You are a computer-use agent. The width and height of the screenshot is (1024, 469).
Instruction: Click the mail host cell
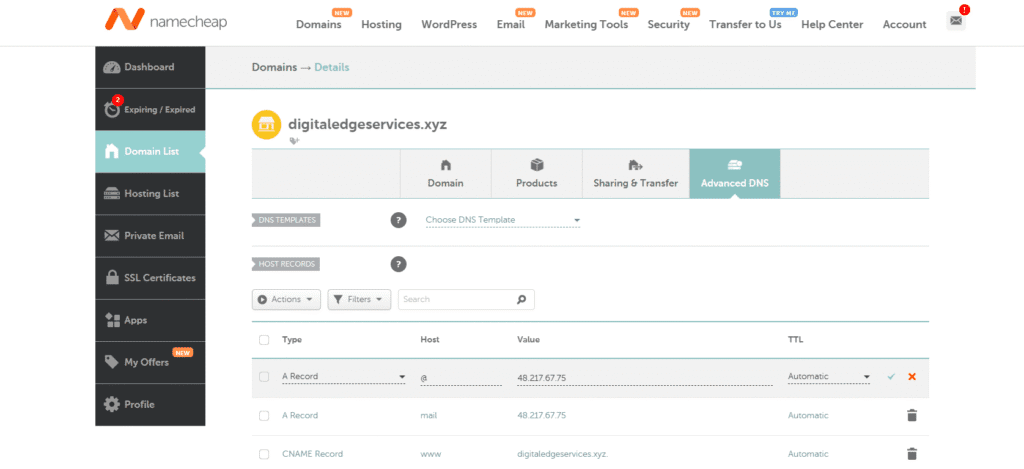click(x=428, y=415)
